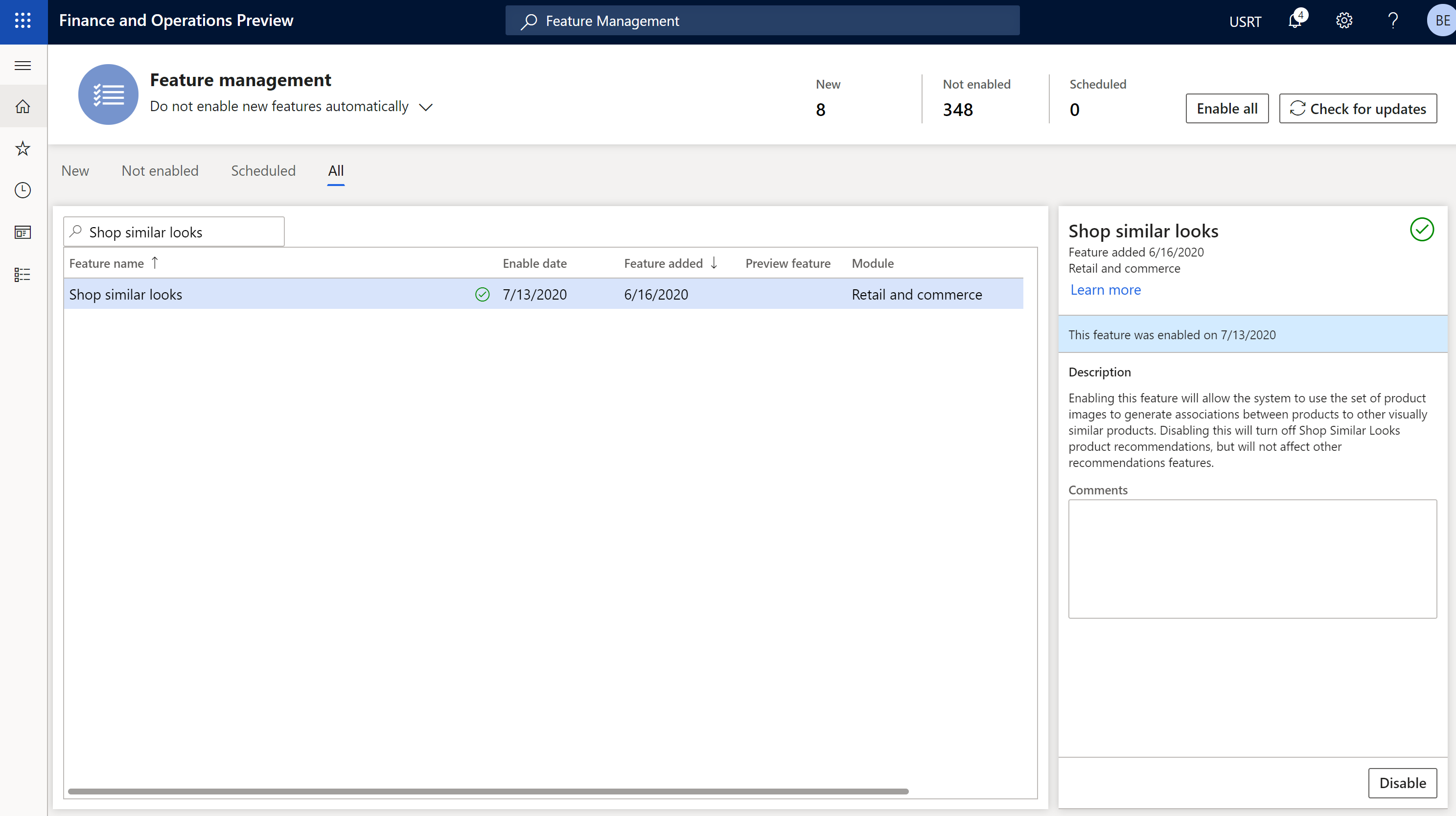Open the navigation hamburger menu
The height and width of the screenshot is (816, 1456).
pos(22,64)
